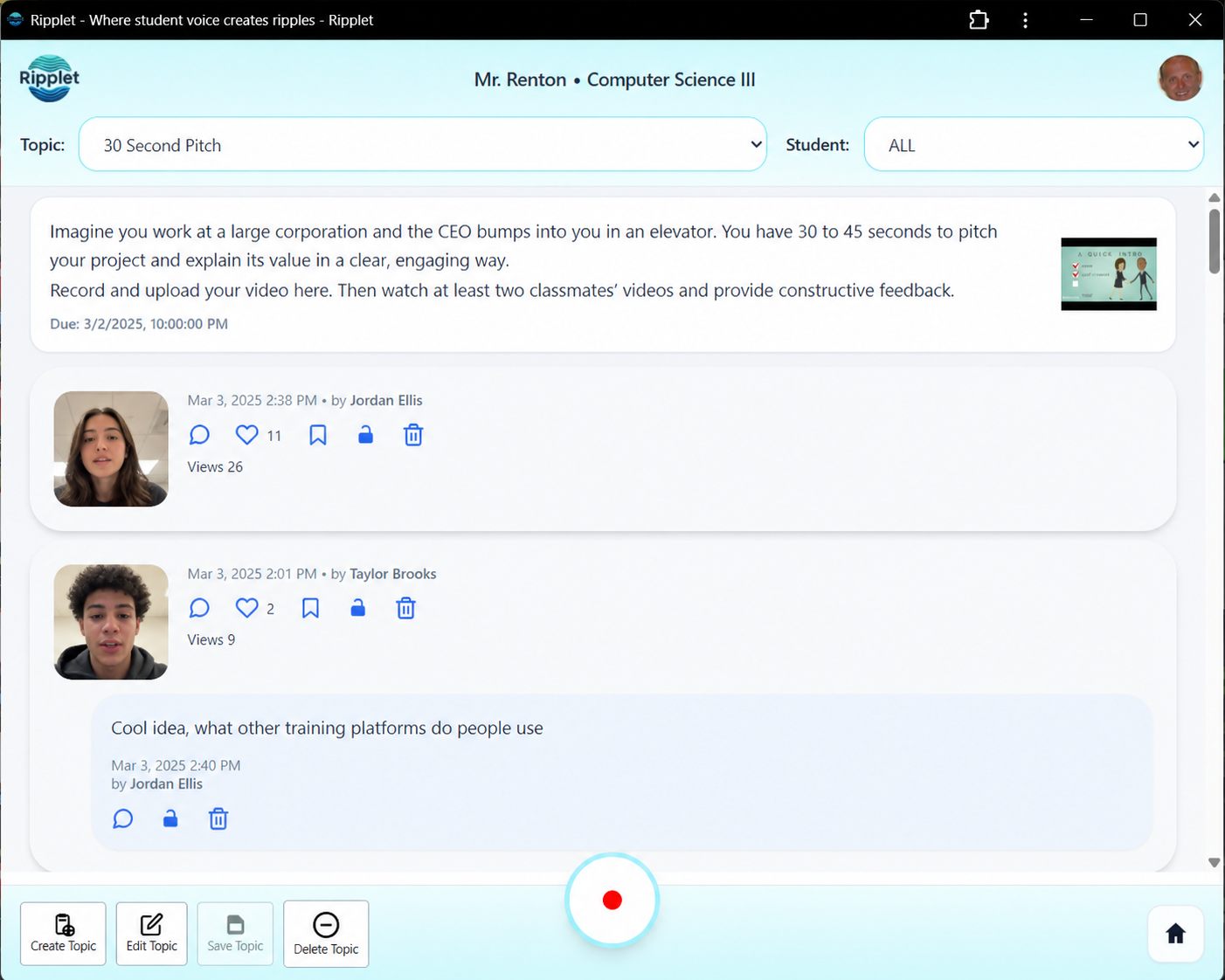
Task: Bookmark Jordan Ellis's video
Action: (318, 434)
